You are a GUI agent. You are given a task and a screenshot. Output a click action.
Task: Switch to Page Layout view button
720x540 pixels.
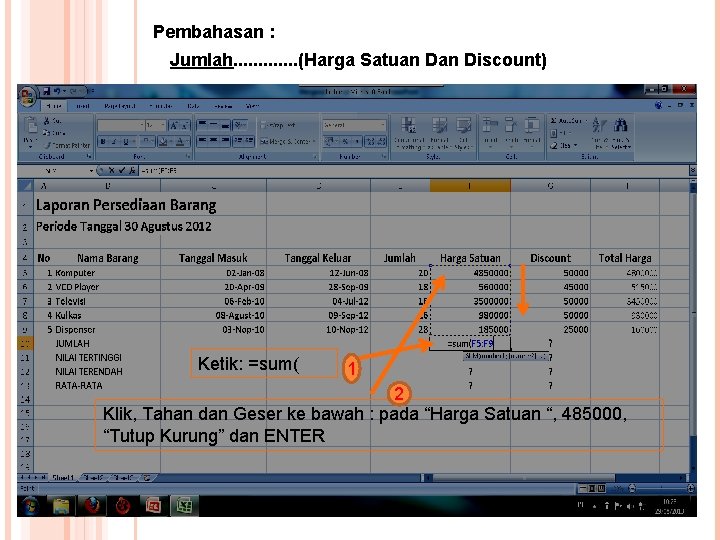click(591, 489)
